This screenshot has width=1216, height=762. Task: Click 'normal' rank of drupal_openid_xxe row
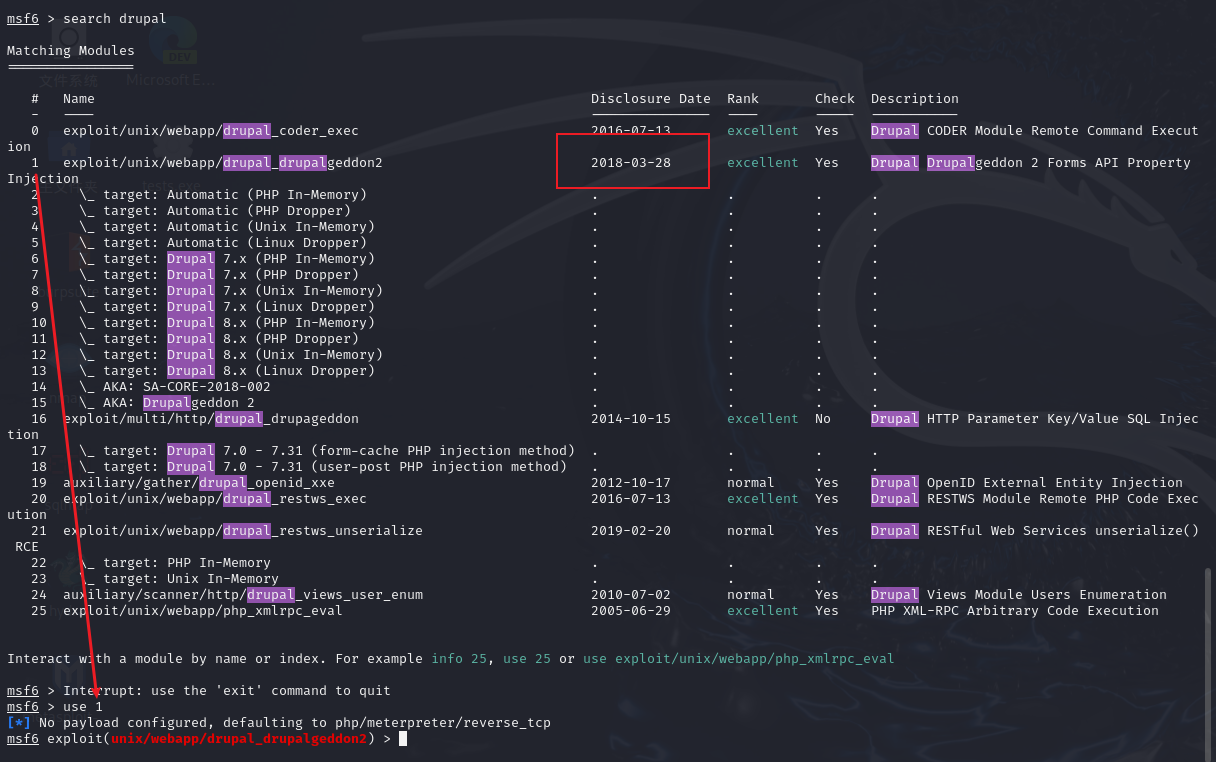tap(751, 483)
